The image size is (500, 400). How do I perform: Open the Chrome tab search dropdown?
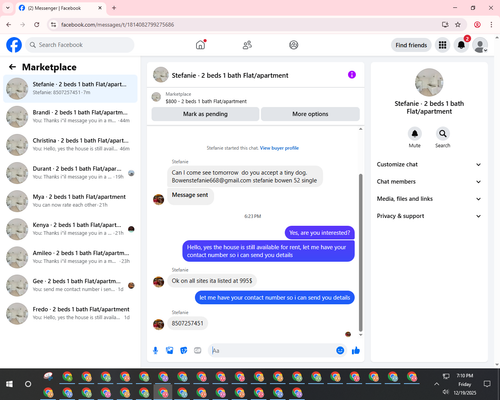click(x=8, y=8)
